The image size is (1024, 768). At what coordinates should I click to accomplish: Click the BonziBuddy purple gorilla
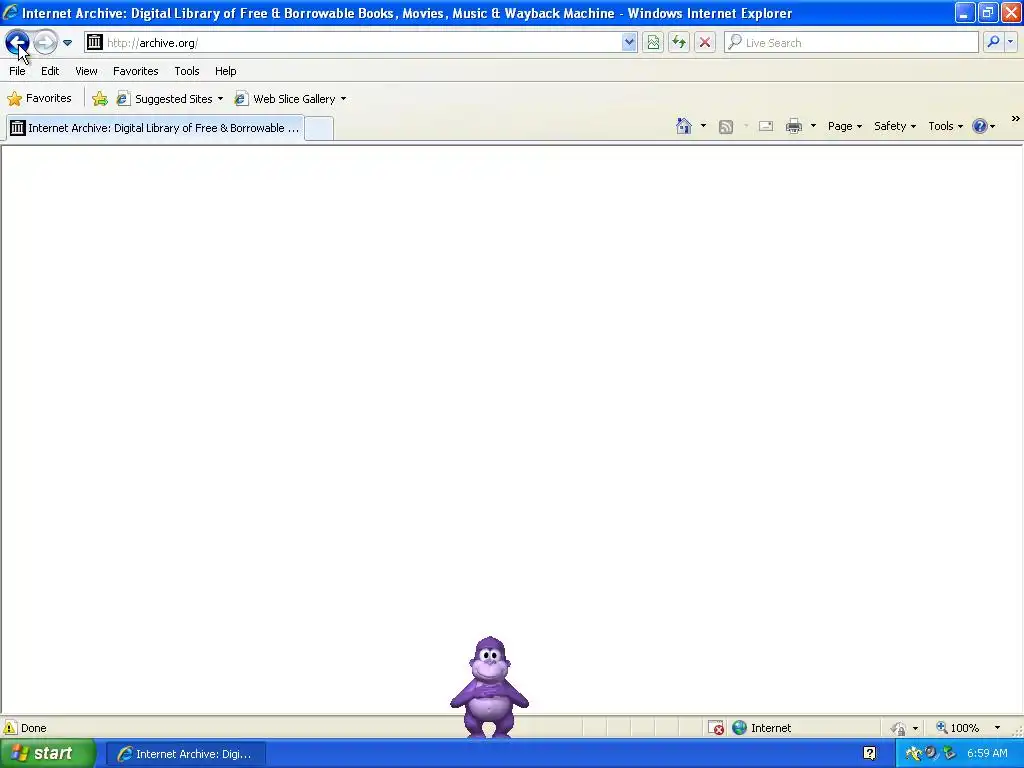point(489,687)
